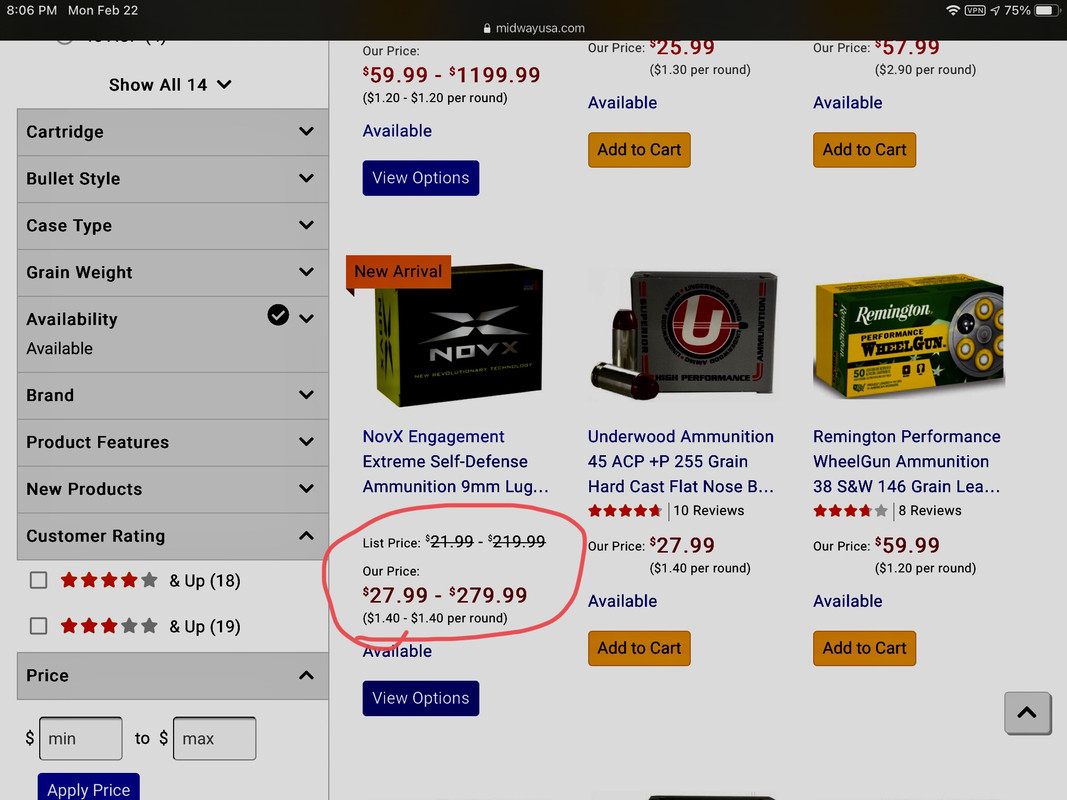Tap the midwayusa.com address bar

pyautogui.click(x=534, y=28)
